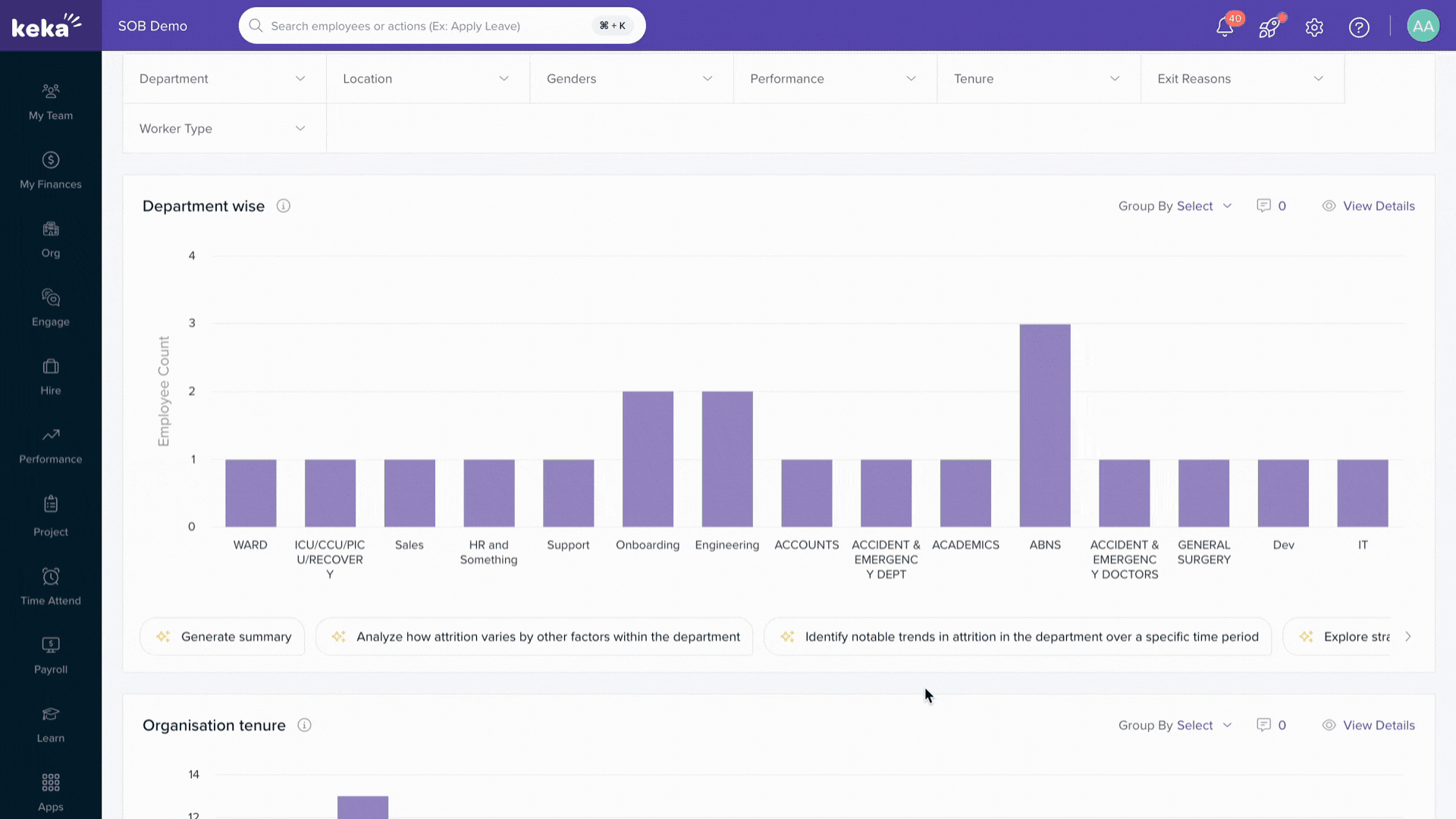1456x819 pixels.
Task: Open the Worker Type filter dropdown
Action: [224, 129]
